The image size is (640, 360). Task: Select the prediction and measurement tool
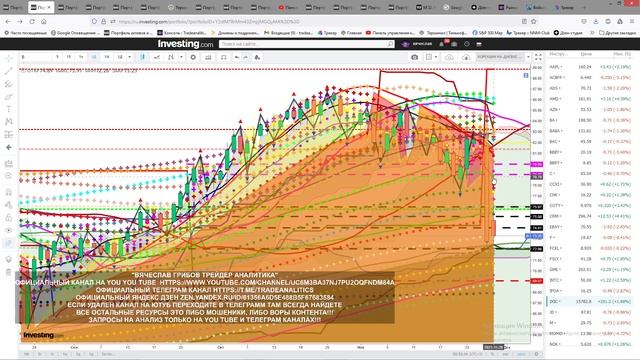(x=9, y=134)
